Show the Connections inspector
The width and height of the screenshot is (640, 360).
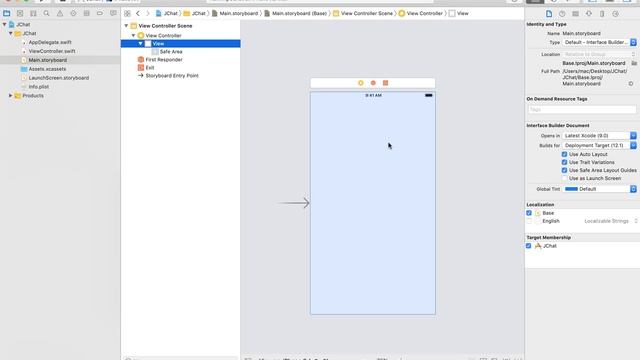click(x=616, y=14)
